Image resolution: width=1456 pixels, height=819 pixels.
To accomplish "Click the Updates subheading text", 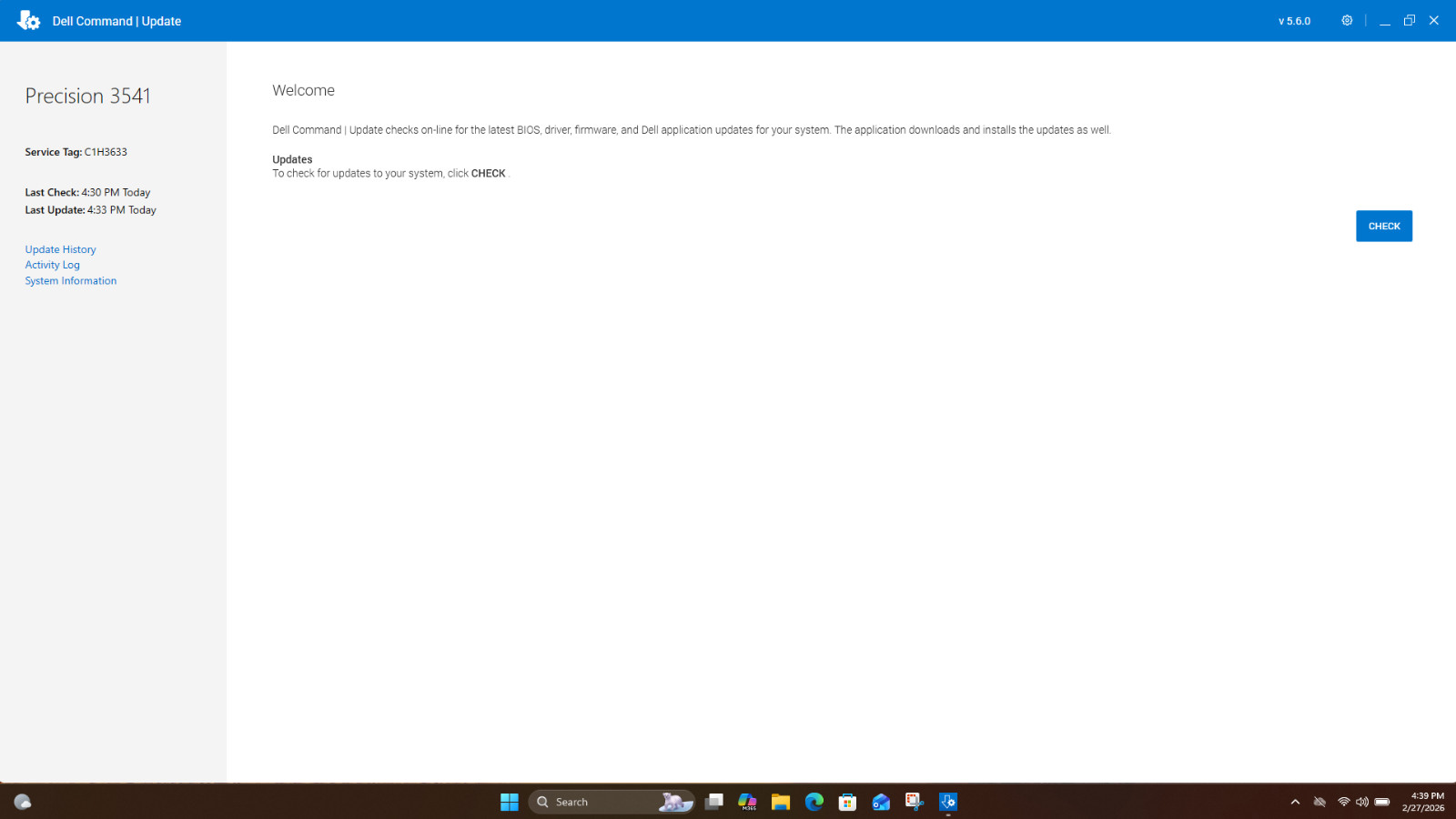I will [x=292, y=159].
